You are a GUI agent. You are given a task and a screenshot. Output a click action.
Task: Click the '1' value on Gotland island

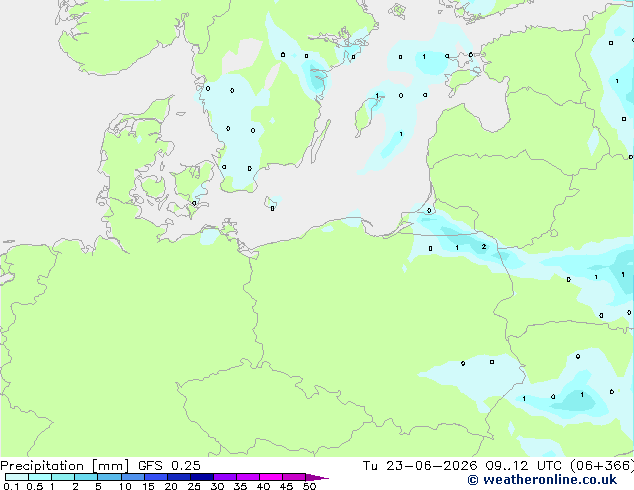(x=377, y=95)
